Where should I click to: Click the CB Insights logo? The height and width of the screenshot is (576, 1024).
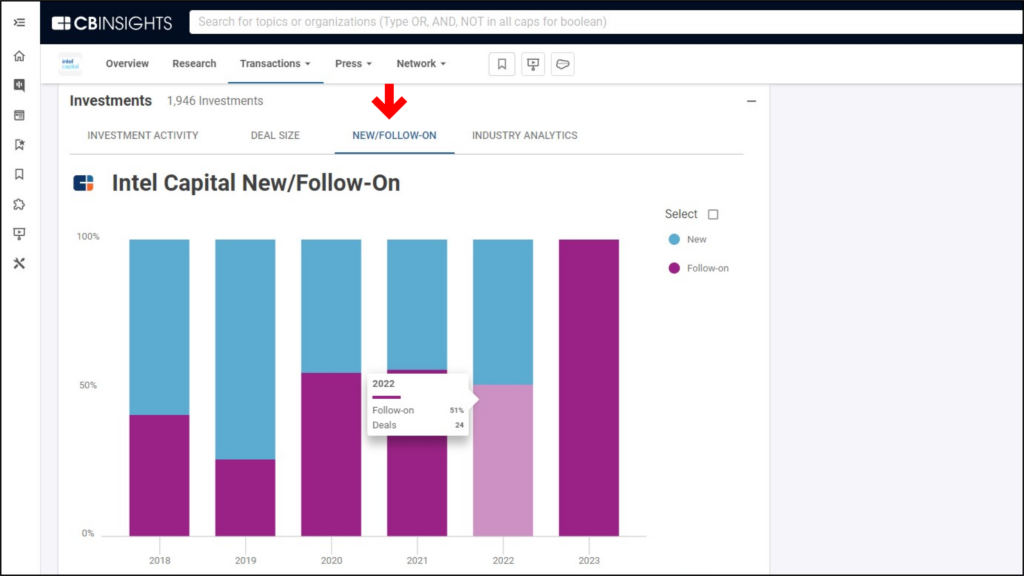[x=112, y=24]
